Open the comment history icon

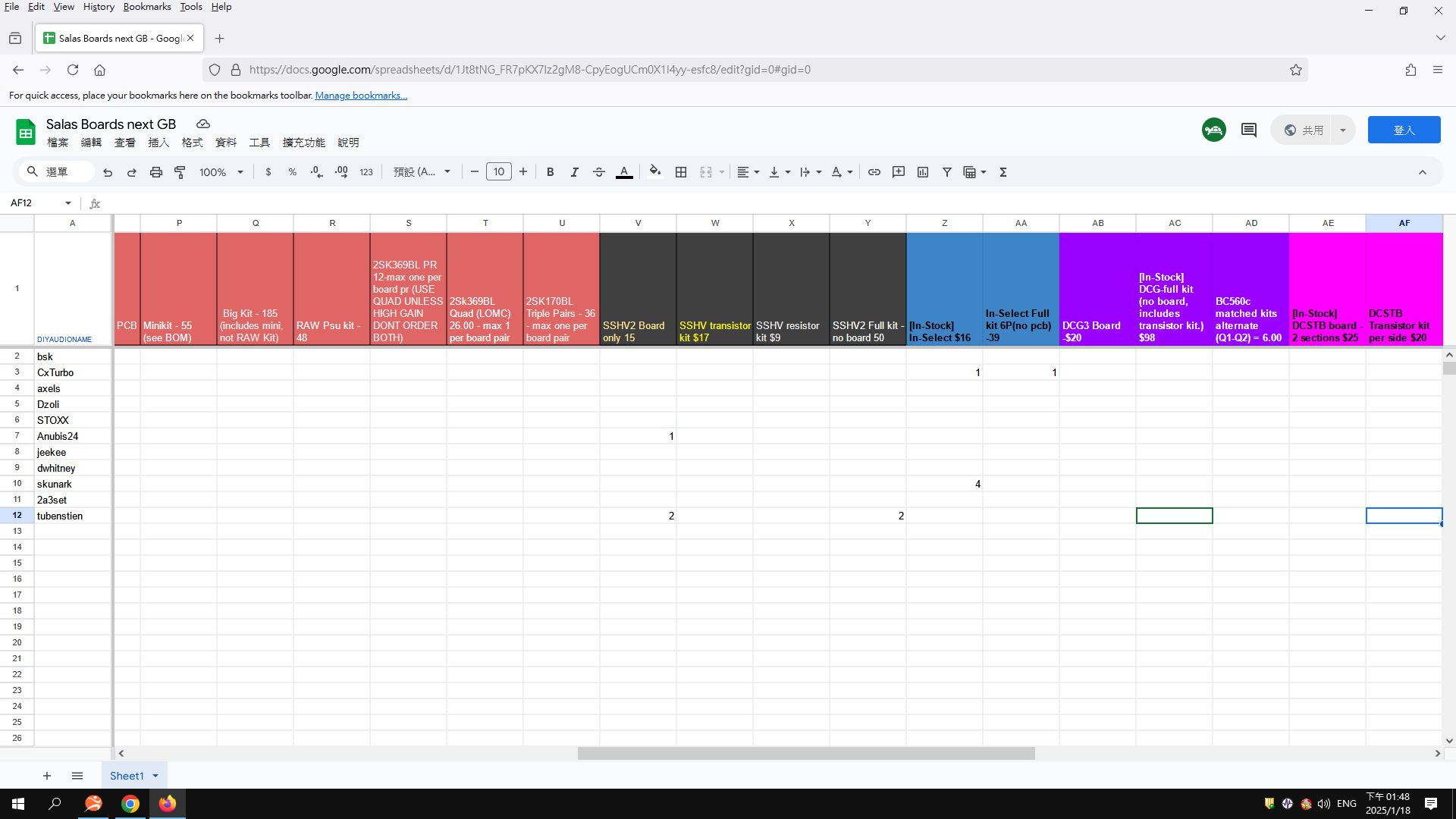click(1249, 130)
